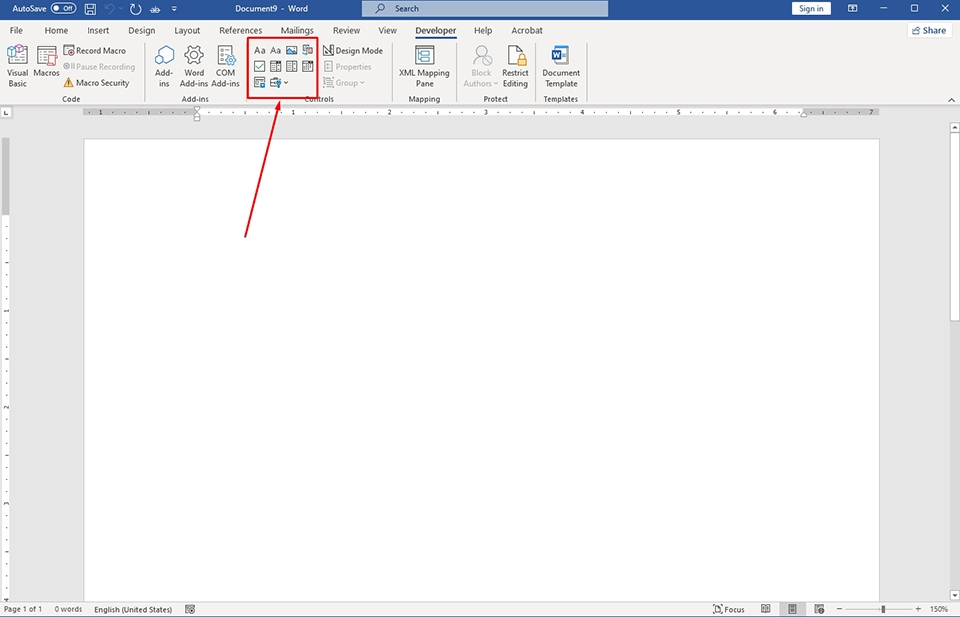Switch to the Home tab
960x617 pixels.
[x=56, y=30]
